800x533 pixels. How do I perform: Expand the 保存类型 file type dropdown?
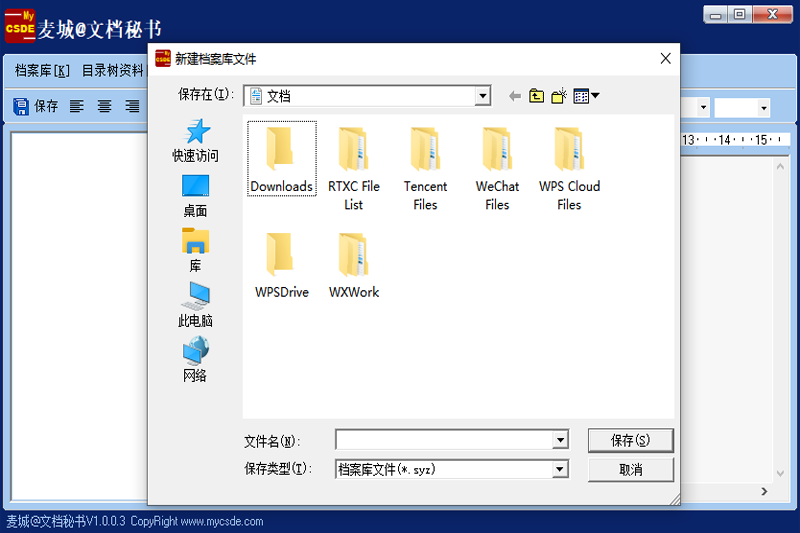click(x=560, y=469)
